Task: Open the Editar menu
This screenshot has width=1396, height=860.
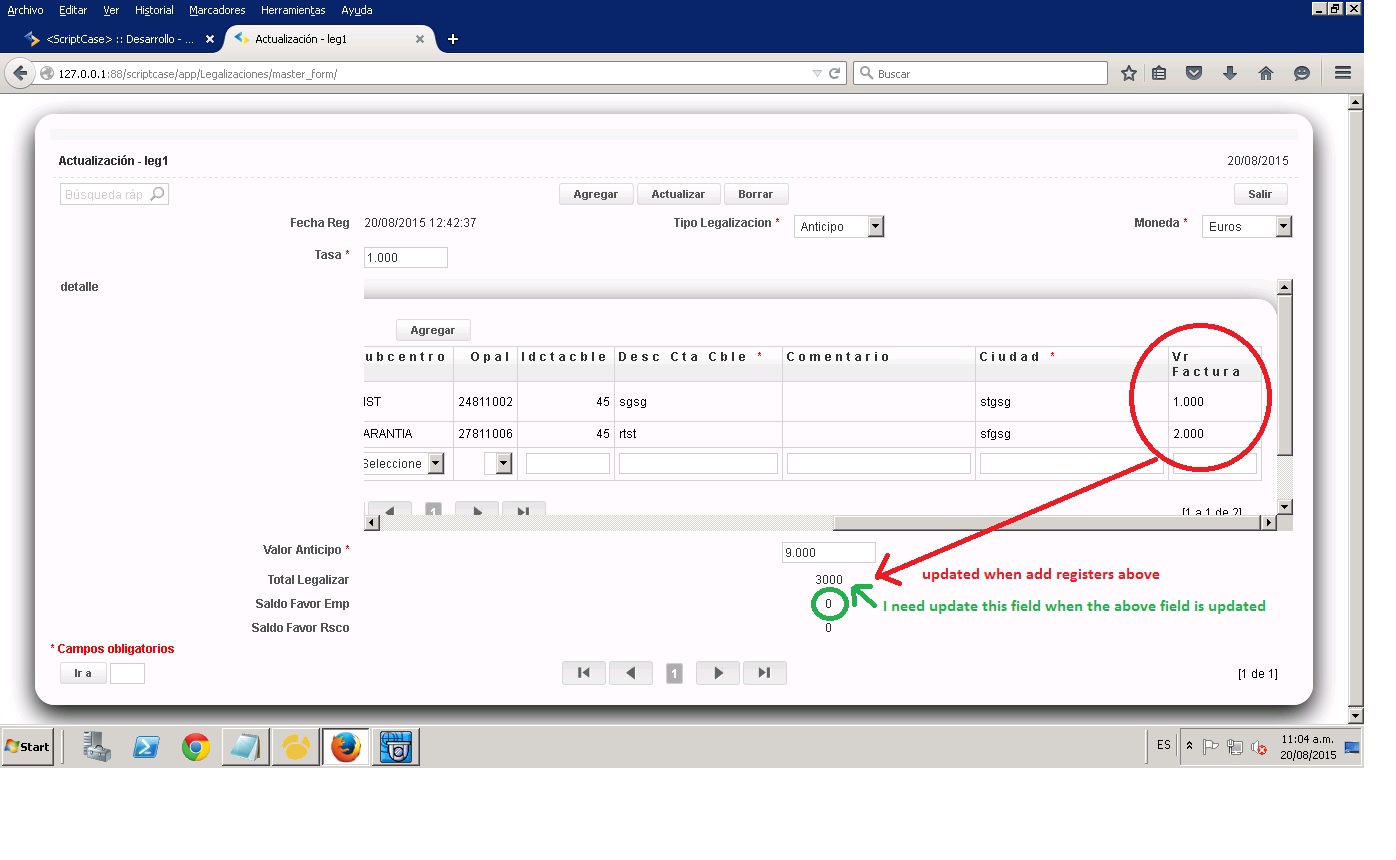Action: pos(72,10)
